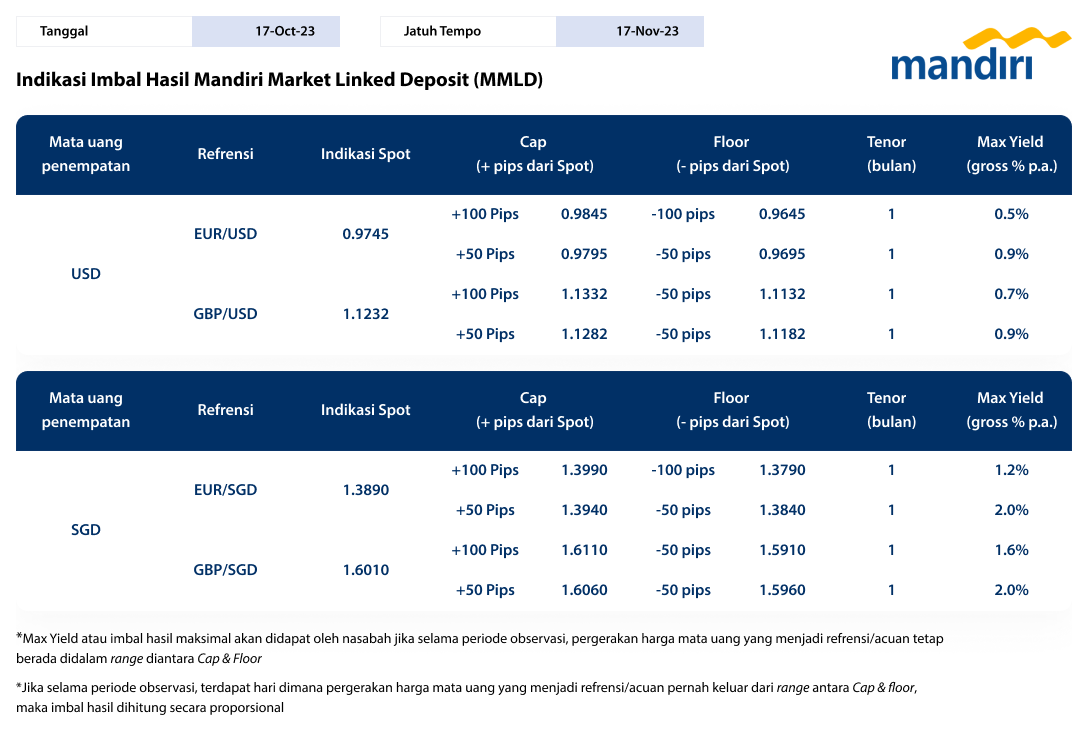The height and width of the screenshot is (734, 1088).
Task: Click spot indication 1.1232
Action: click(366, 314)
